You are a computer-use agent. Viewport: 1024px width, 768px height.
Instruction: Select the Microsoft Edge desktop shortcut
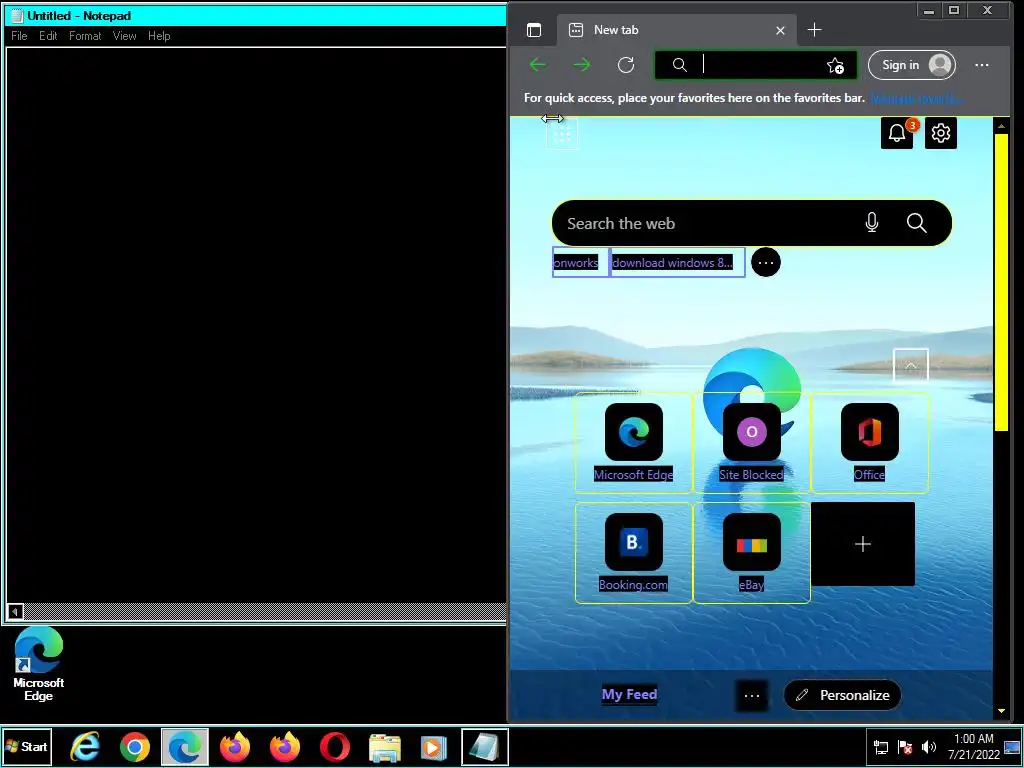pos(39,664)
